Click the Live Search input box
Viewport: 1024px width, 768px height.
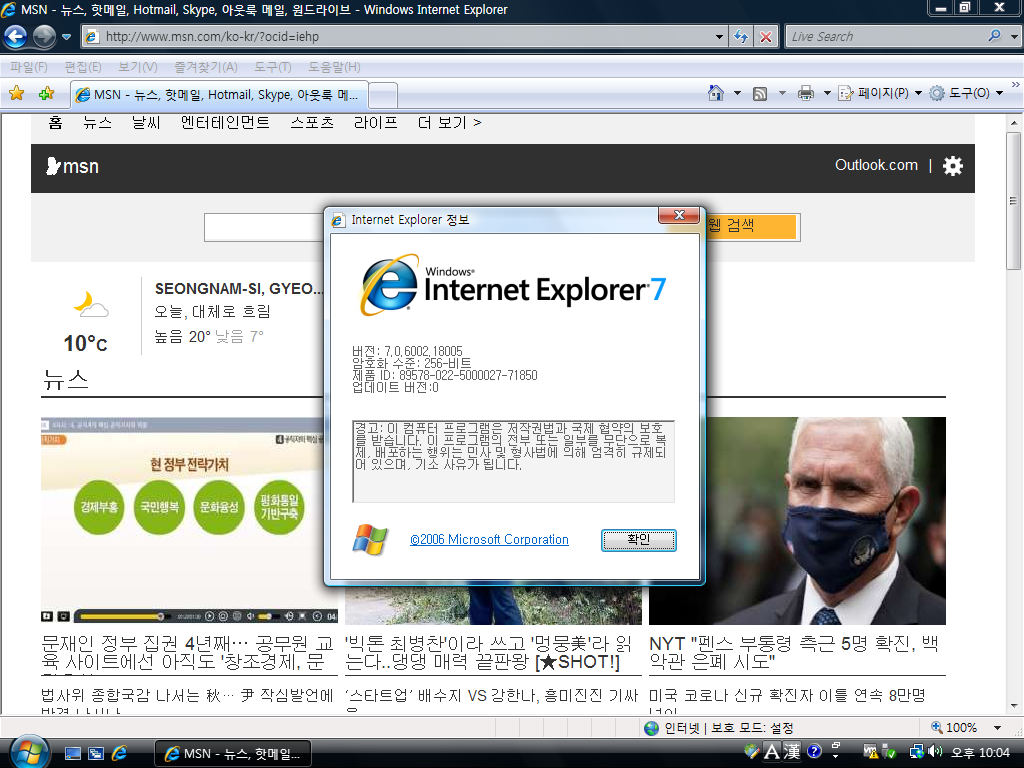[x=885, y=37]
